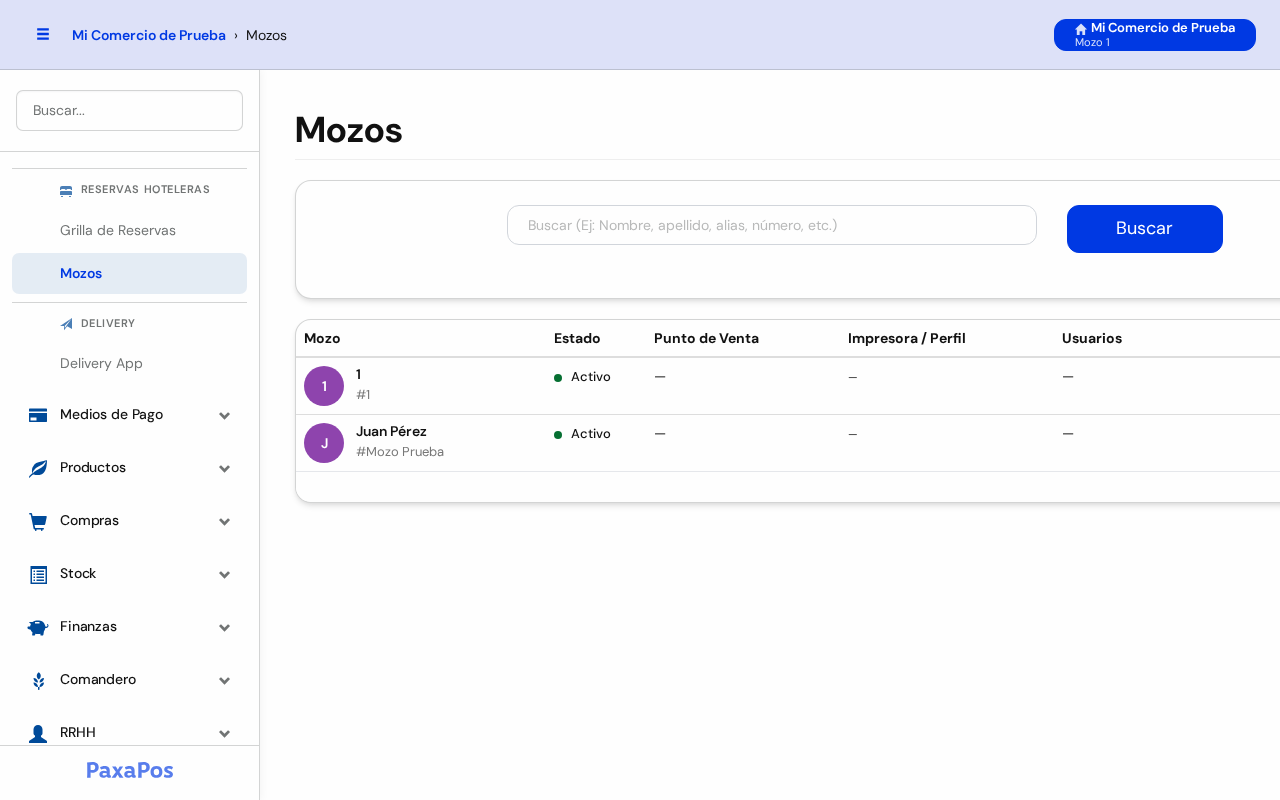Open the Medios de Pago menu label
This screenshot has height=800, width=1280.
point(111,414)
